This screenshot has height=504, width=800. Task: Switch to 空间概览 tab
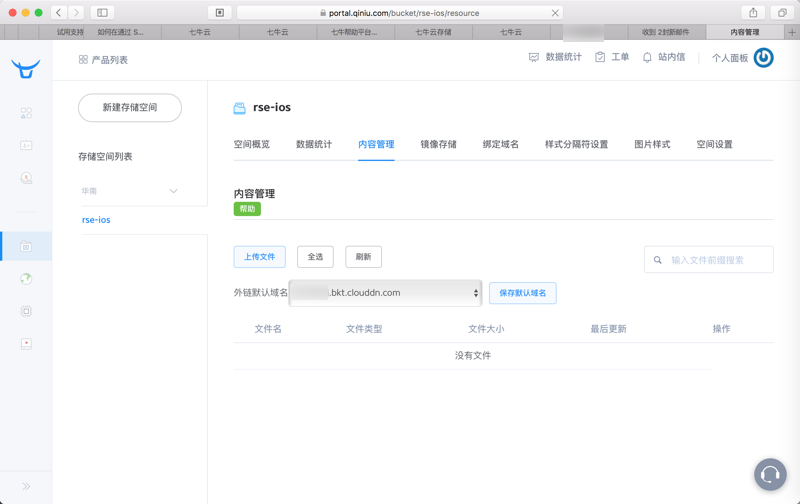click(x=252, y=144)
